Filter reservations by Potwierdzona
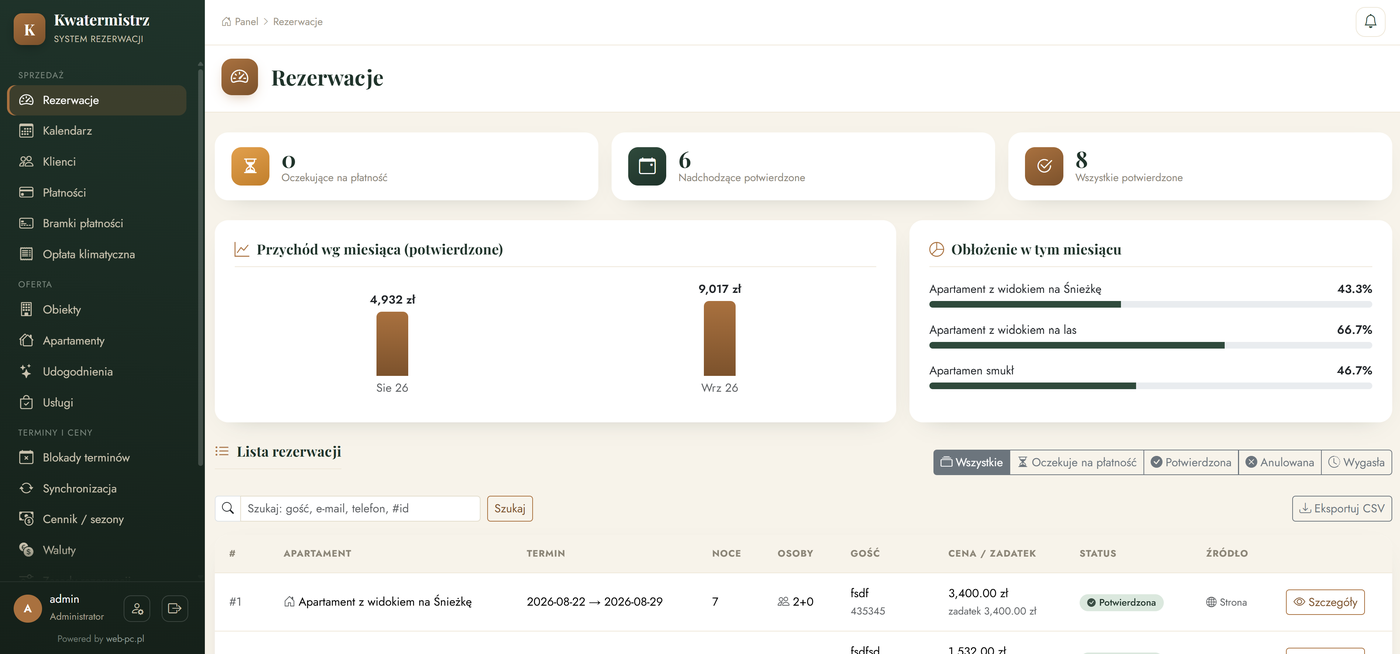Viewport: 1400px width, 654px height. click(x=1191, y=462)
